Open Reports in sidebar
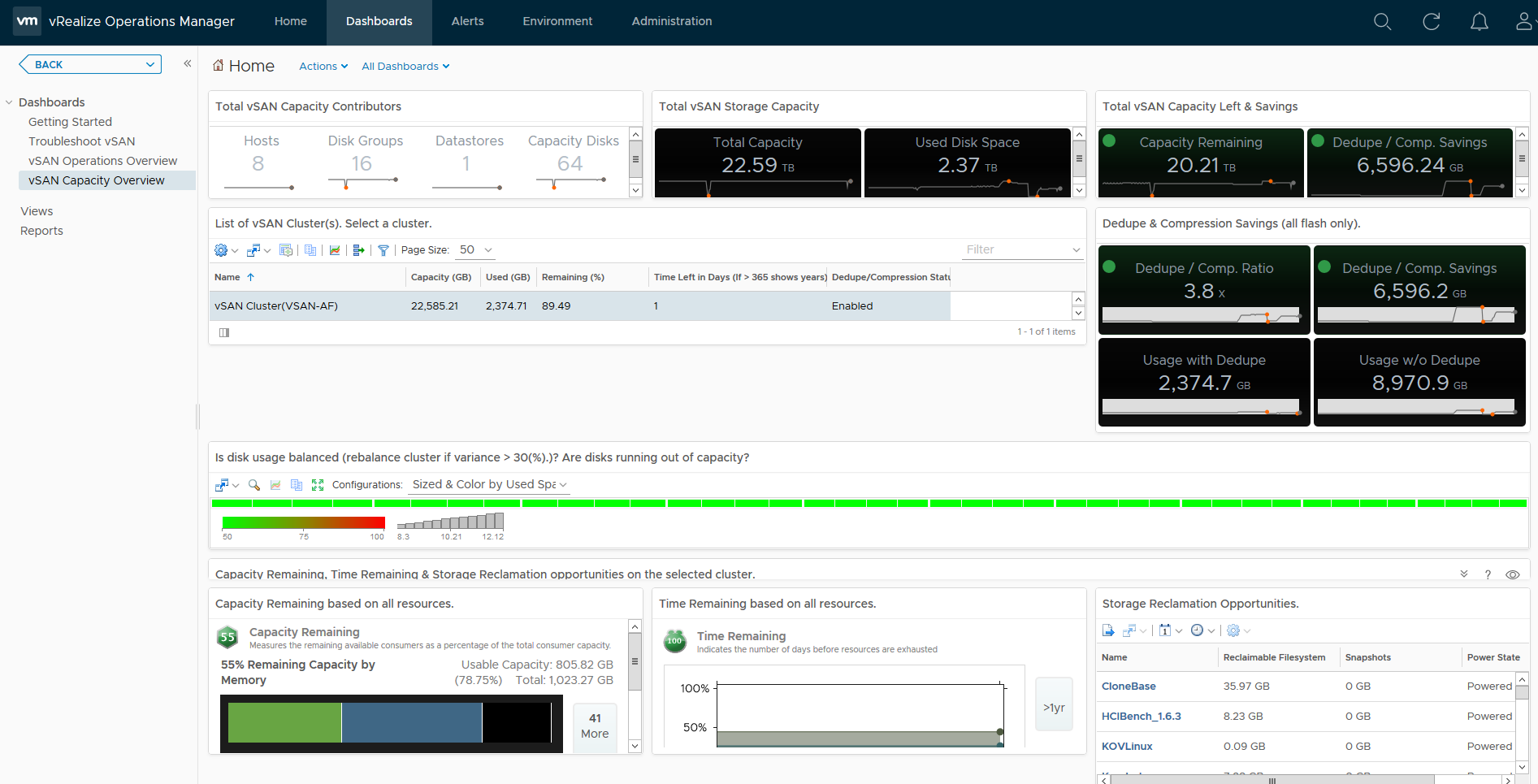This screenshot has width=1538, height=784. (41, 231)
